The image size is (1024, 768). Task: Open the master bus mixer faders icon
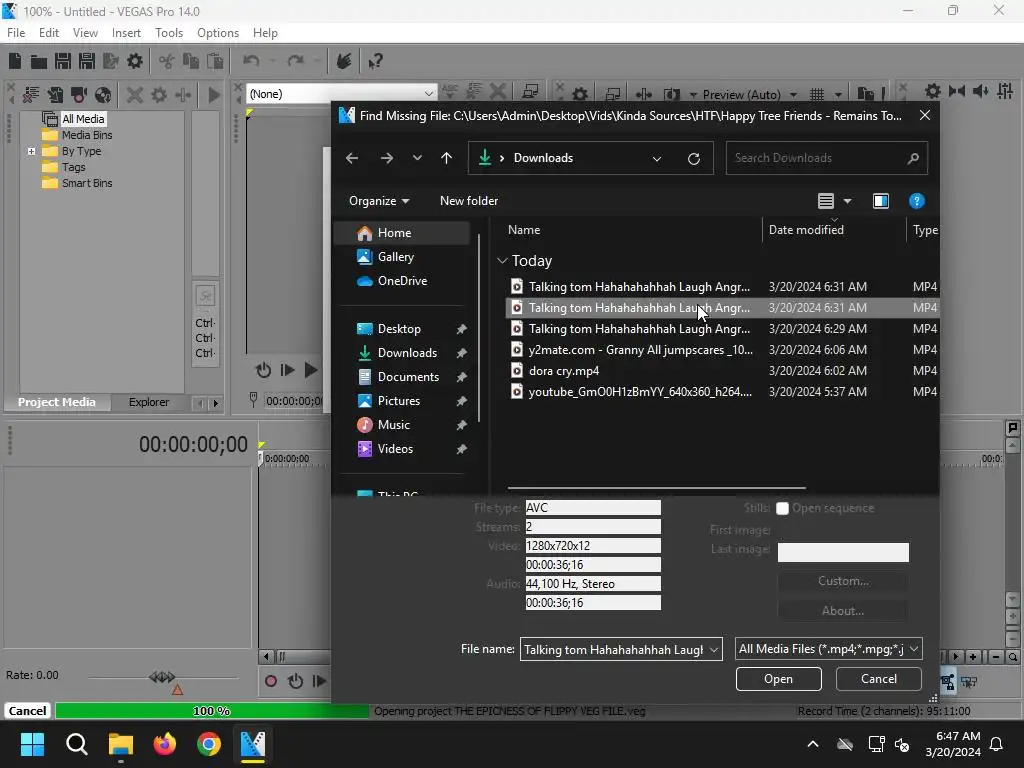1005,91
